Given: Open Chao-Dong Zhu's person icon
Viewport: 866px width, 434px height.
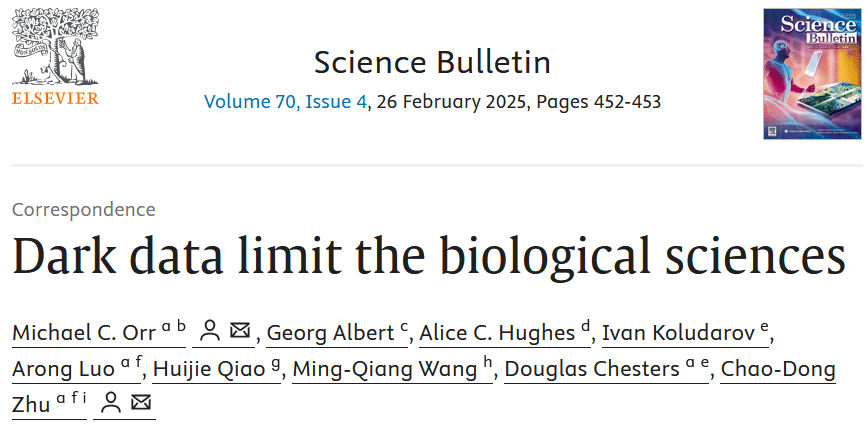Looking at the screenshot, I should click(112, 403).
